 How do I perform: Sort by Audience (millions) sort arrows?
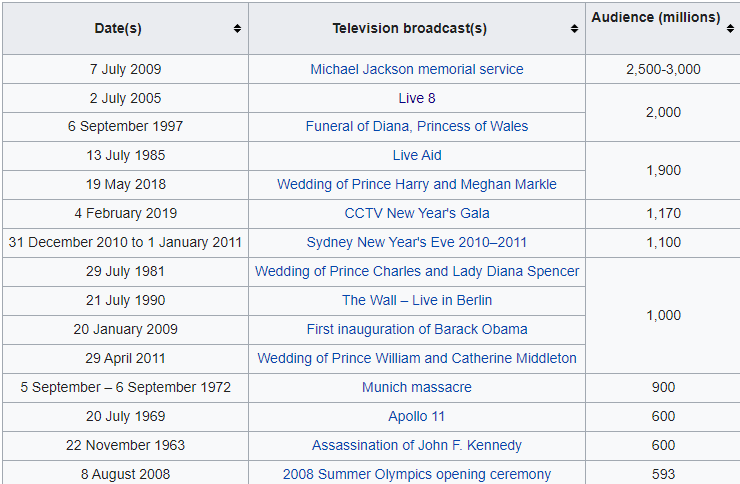pos(730,29)
